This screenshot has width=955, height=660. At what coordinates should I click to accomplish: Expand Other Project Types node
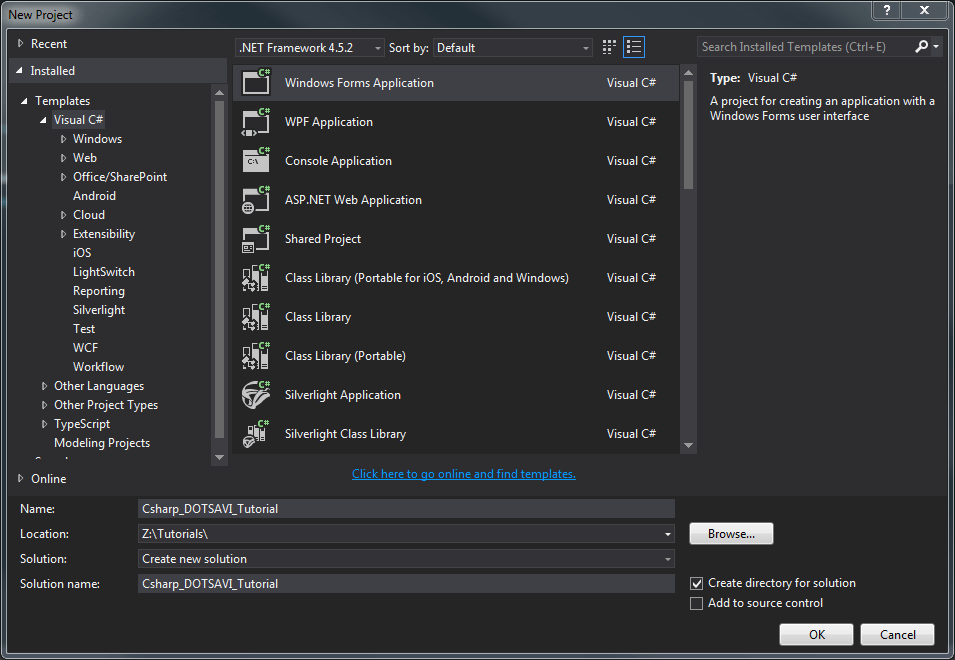pyautogui.click(x=44, y=405)
